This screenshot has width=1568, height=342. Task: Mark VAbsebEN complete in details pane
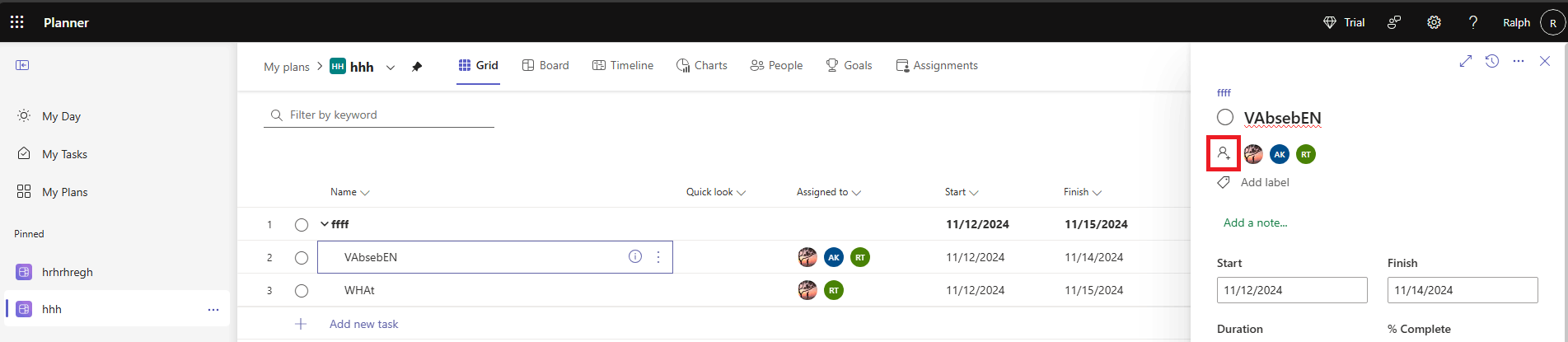coord(1225,118)
